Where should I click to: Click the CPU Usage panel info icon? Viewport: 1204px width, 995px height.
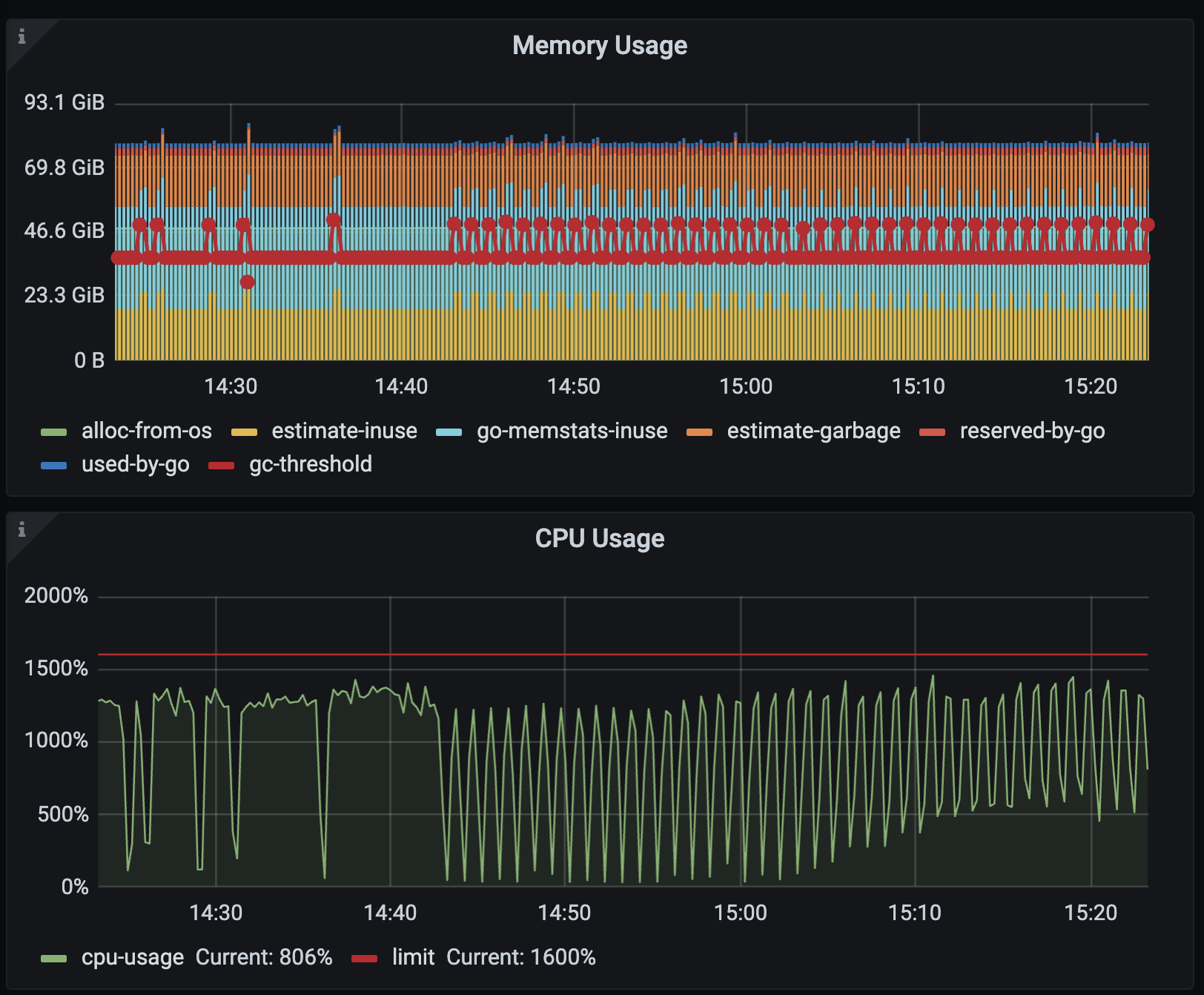click(21, 529)
